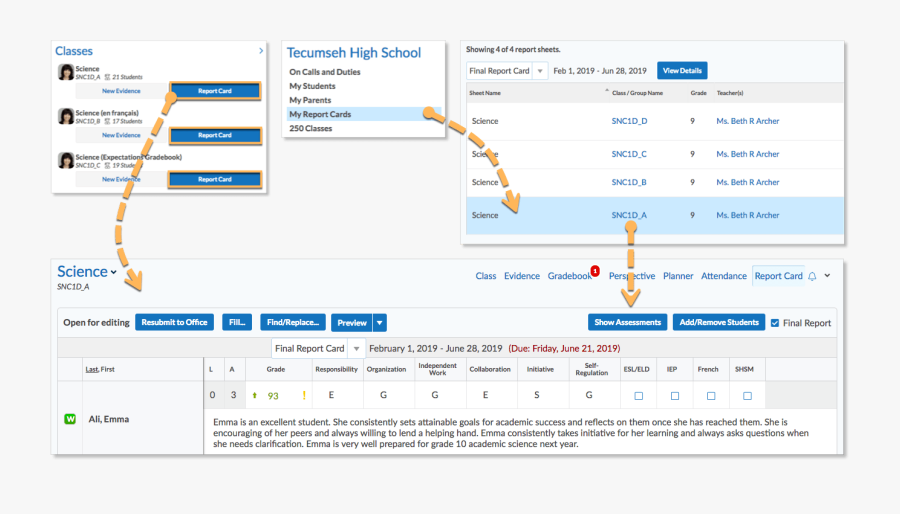The height and width of the screenshot is (514, 900).
Task: Click the avatar for Science (en français)
Action: coord(66,116)
